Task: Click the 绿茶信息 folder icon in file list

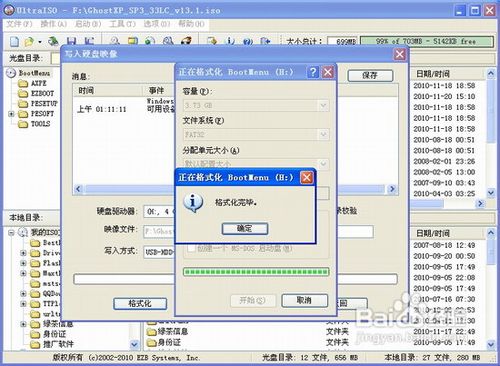Action: tap(152, 332)
